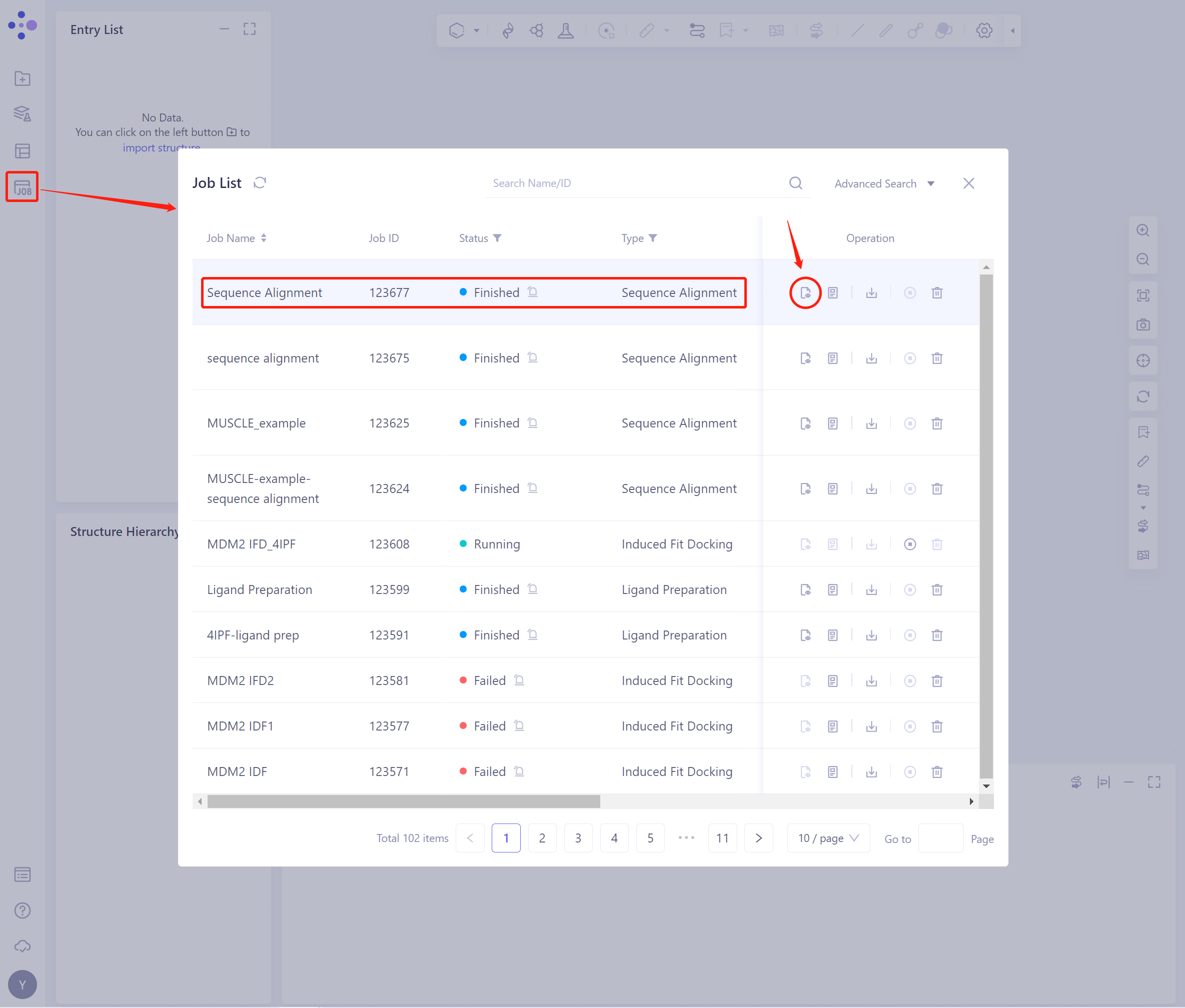Open the Status column filter
Image resolution: width=1185 pixels, height=1008 pixels.
click(497, 238)
